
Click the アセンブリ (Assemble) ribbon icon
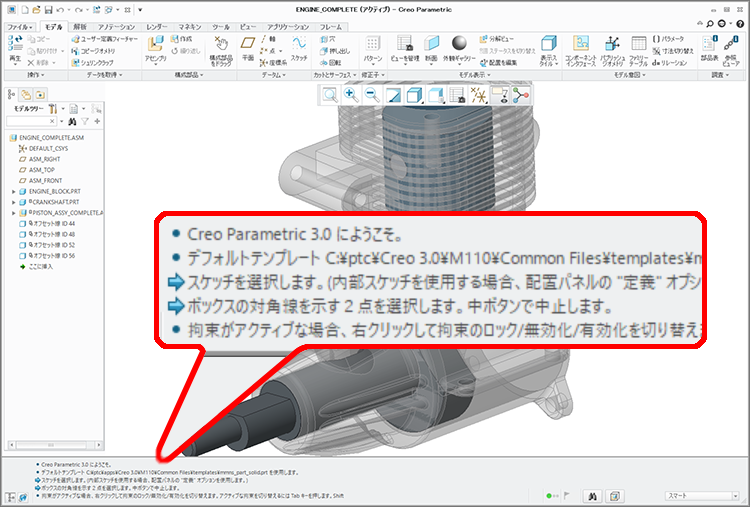point(156,48)
